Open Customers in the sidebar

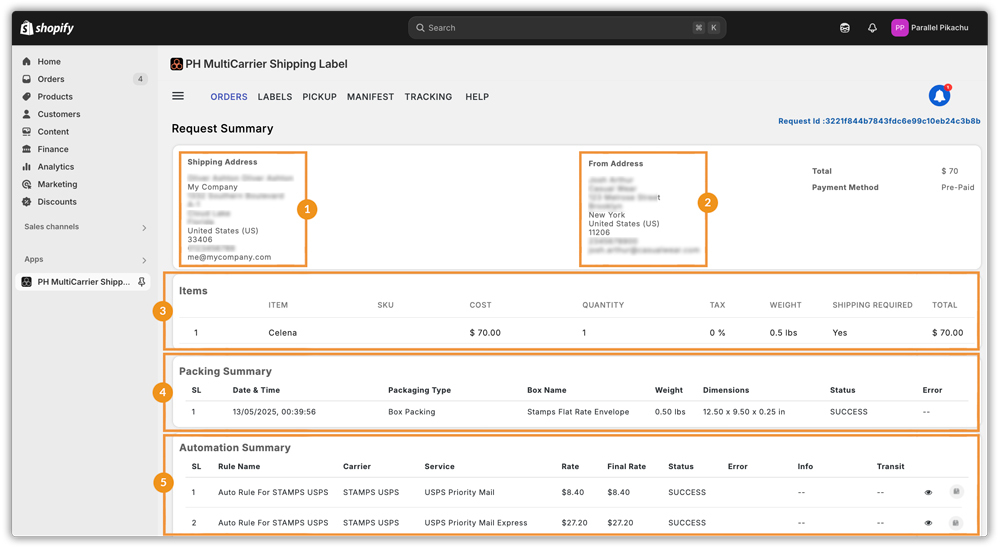[59, 114]
